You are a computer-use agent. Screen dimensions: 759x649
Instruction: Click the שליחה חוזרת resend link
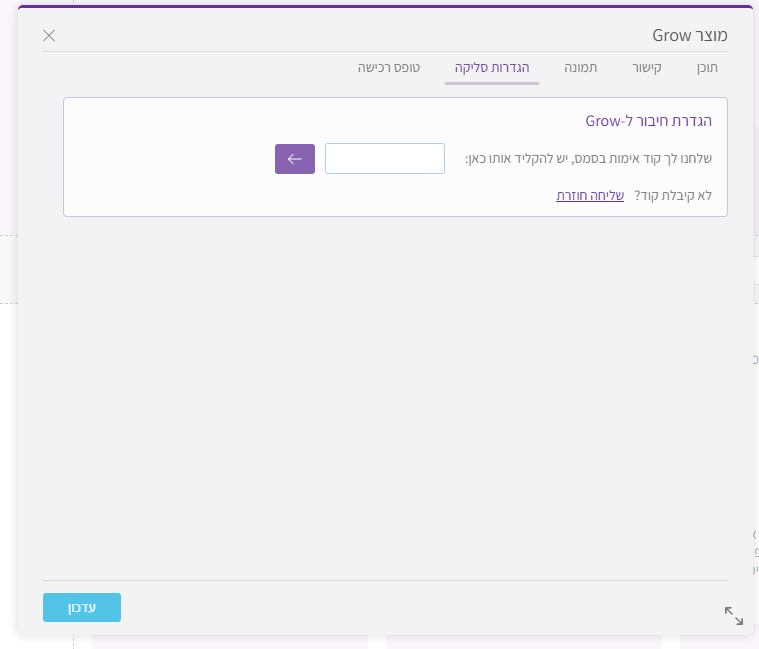coord(590,196)
